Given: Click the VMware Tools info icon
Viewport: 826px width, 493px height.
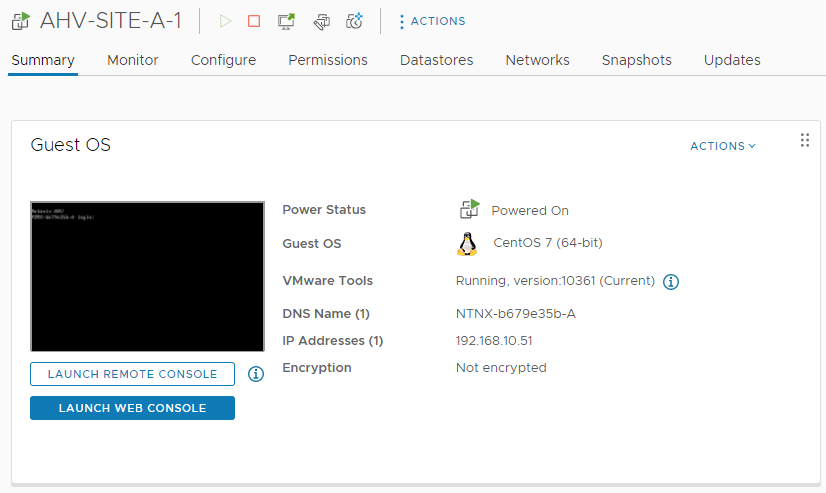Looking at the screenshot, I should tap(671, 282).
